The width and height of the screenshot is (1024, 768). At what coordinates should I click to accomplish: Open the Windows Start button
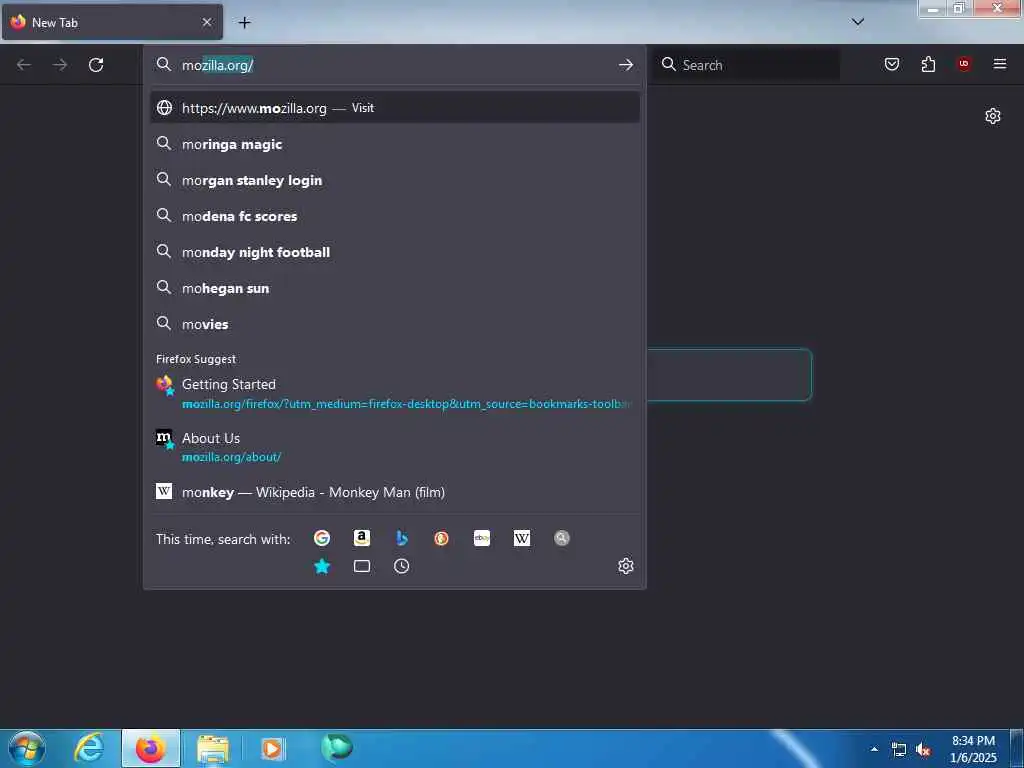pyautogui.click(x=27, y=748)
